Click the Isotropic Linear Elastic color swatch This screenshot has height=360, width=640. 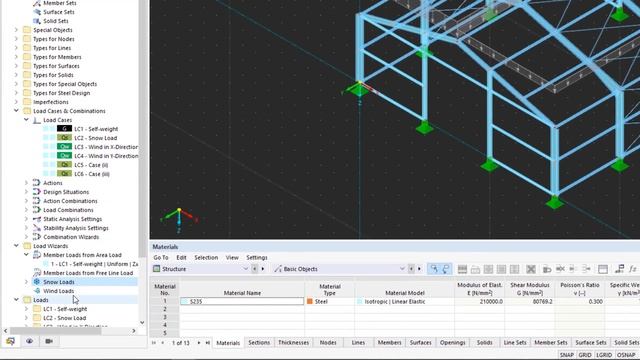coord(360,302)
